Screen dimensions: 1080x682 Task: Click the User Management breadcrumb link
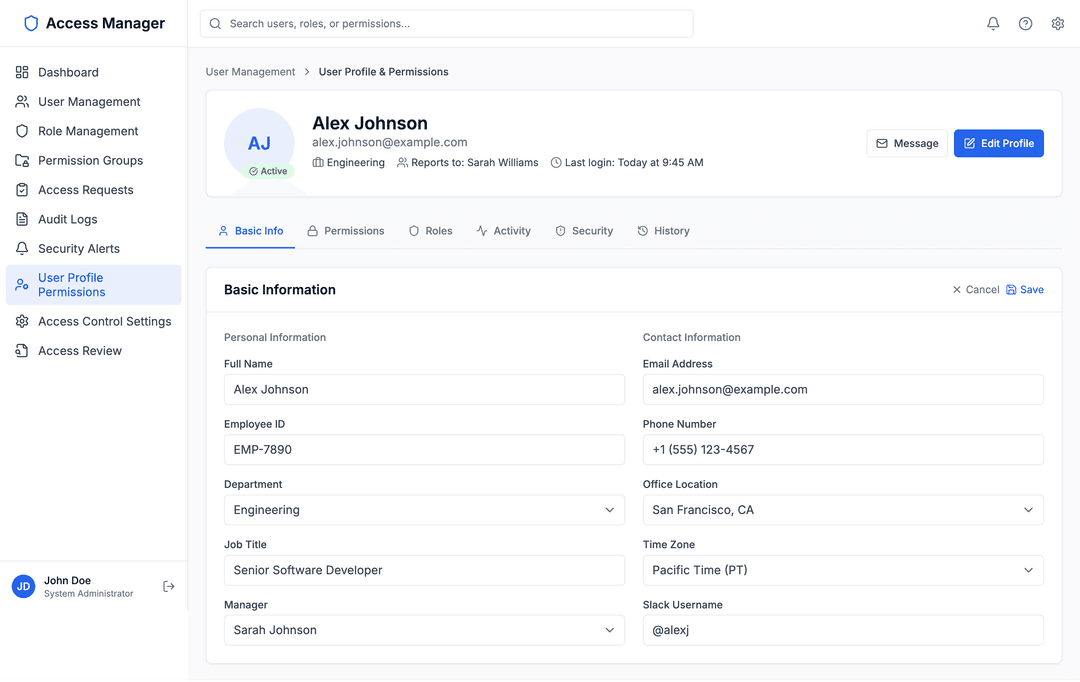click(249, 71)
